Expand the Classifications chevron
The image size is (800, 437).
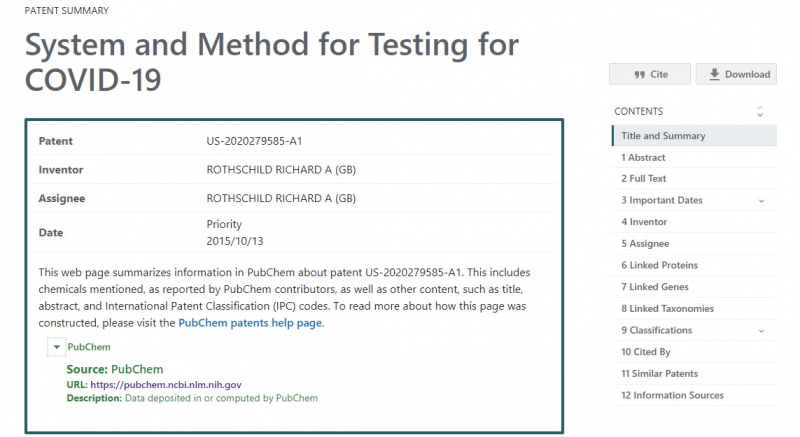761,331
